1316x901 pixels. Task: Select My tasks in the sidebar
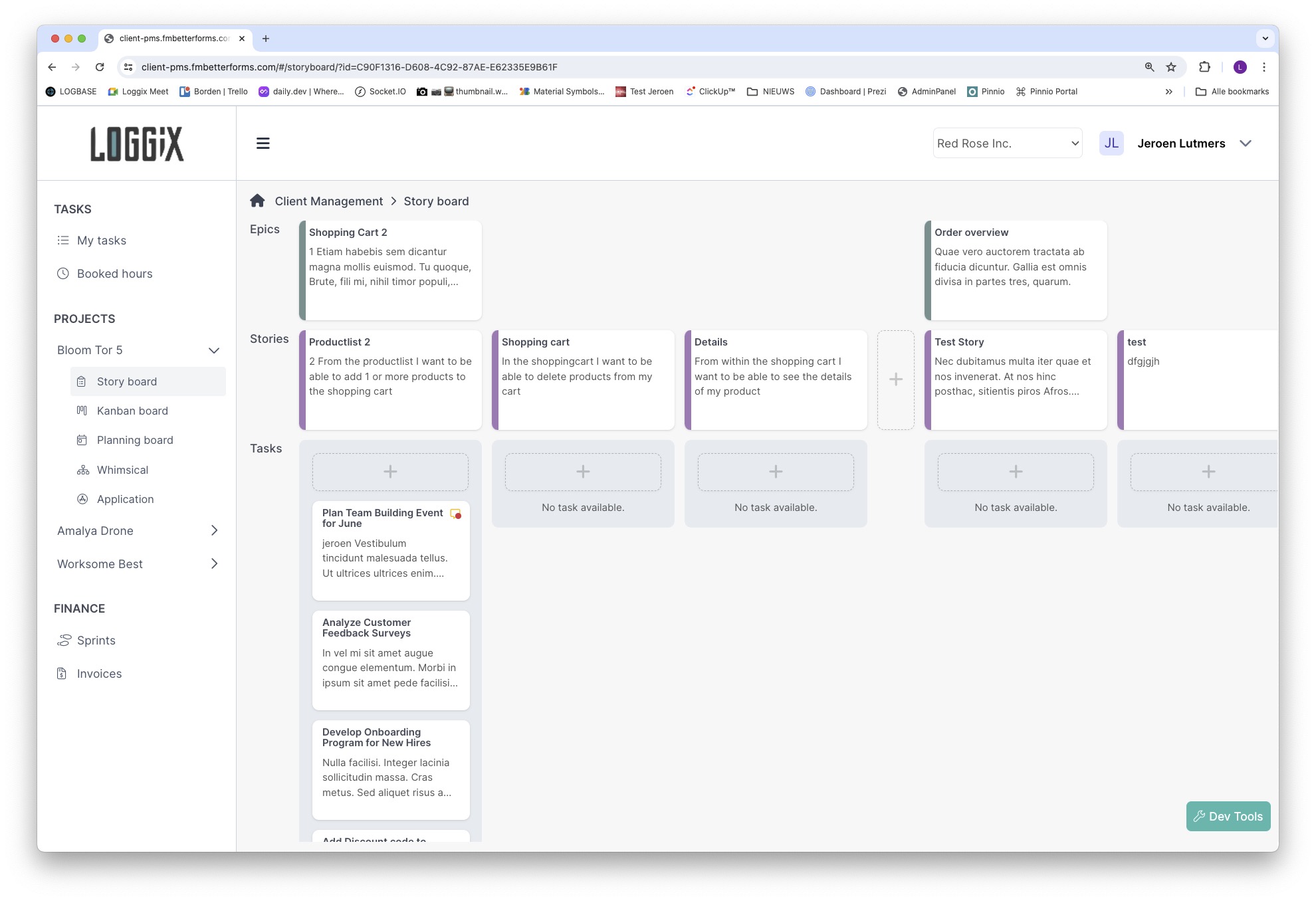[101, 241]
